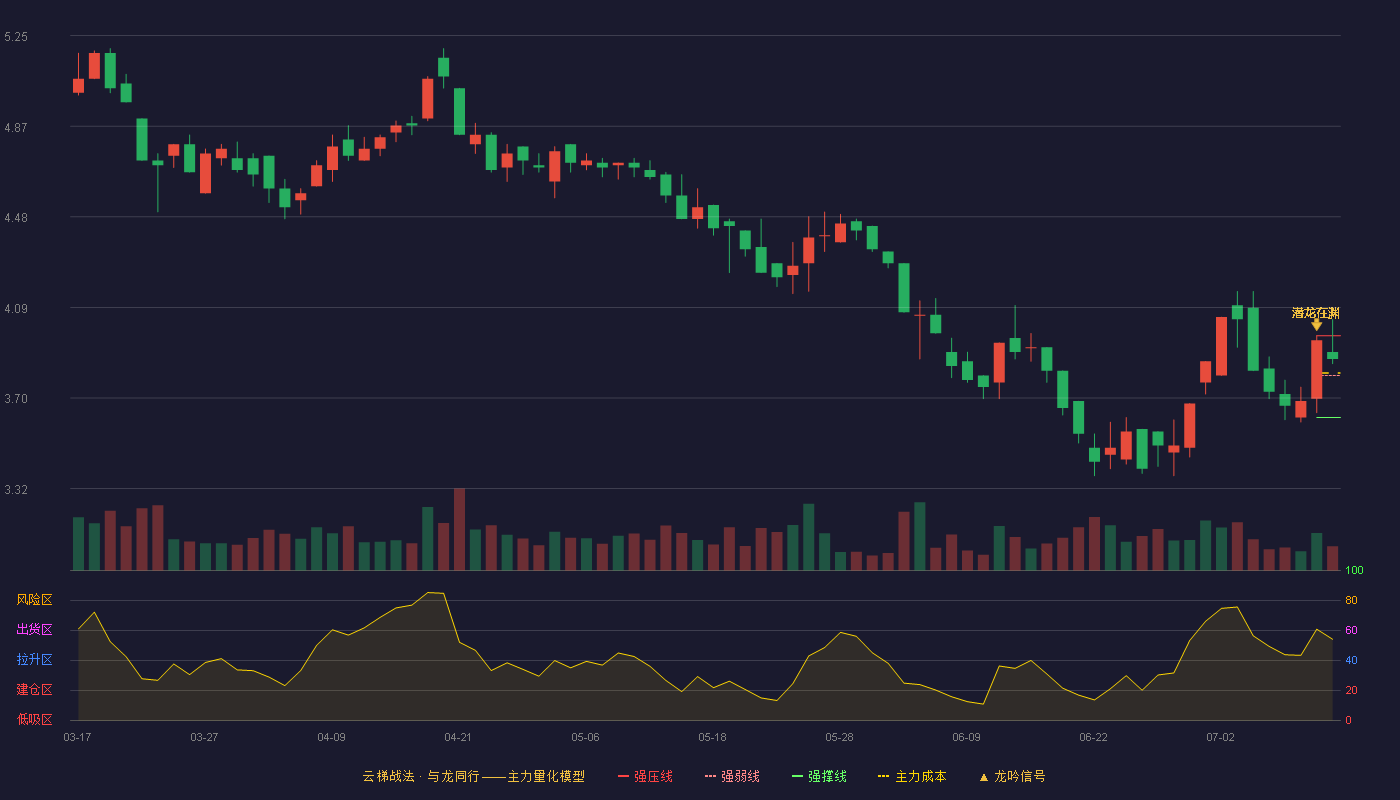Screen dimensions: 1400x800
Task: Click the 潜龙在渊 signal label
Action: pos(1315,313)
